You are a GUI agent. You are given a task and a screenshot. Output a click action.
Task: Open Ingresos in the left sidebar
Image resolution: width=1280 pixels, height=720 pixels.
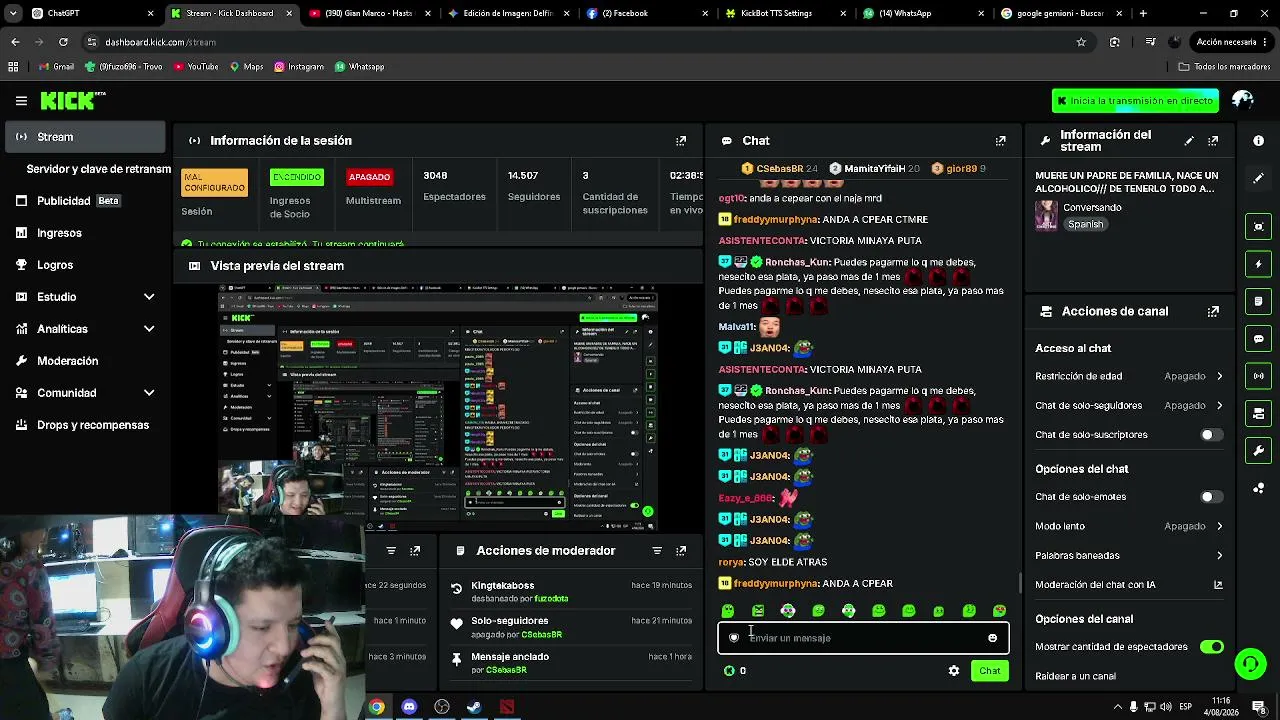[x=86, y=233]
